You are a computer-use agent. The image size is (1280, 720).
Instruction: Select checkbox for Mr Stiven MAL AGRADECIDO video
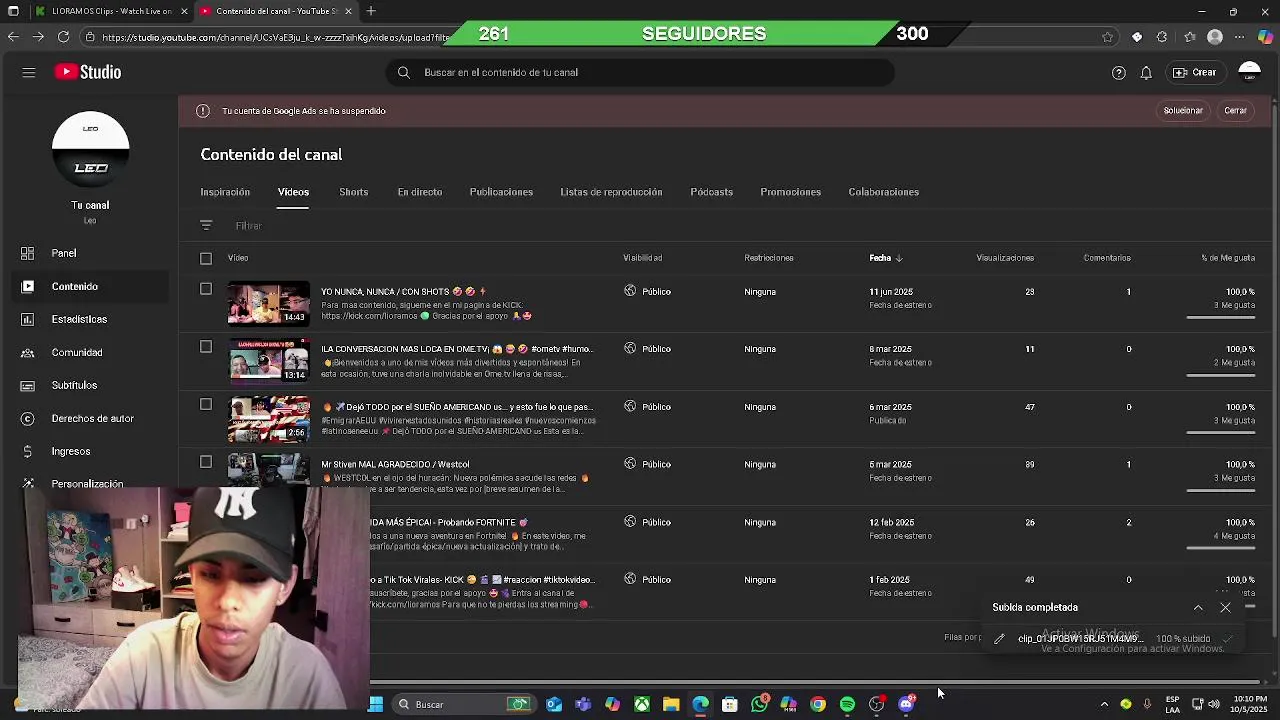[206, 462]
